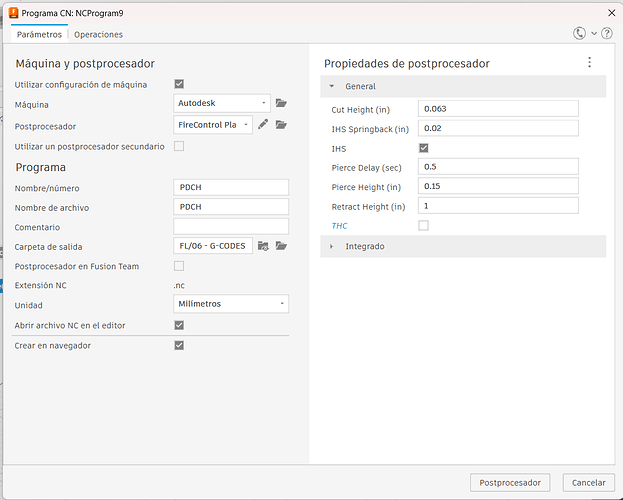Edit postprocessor with pencil icon
The image size is (623, 500).
click(x=263, y=125)
